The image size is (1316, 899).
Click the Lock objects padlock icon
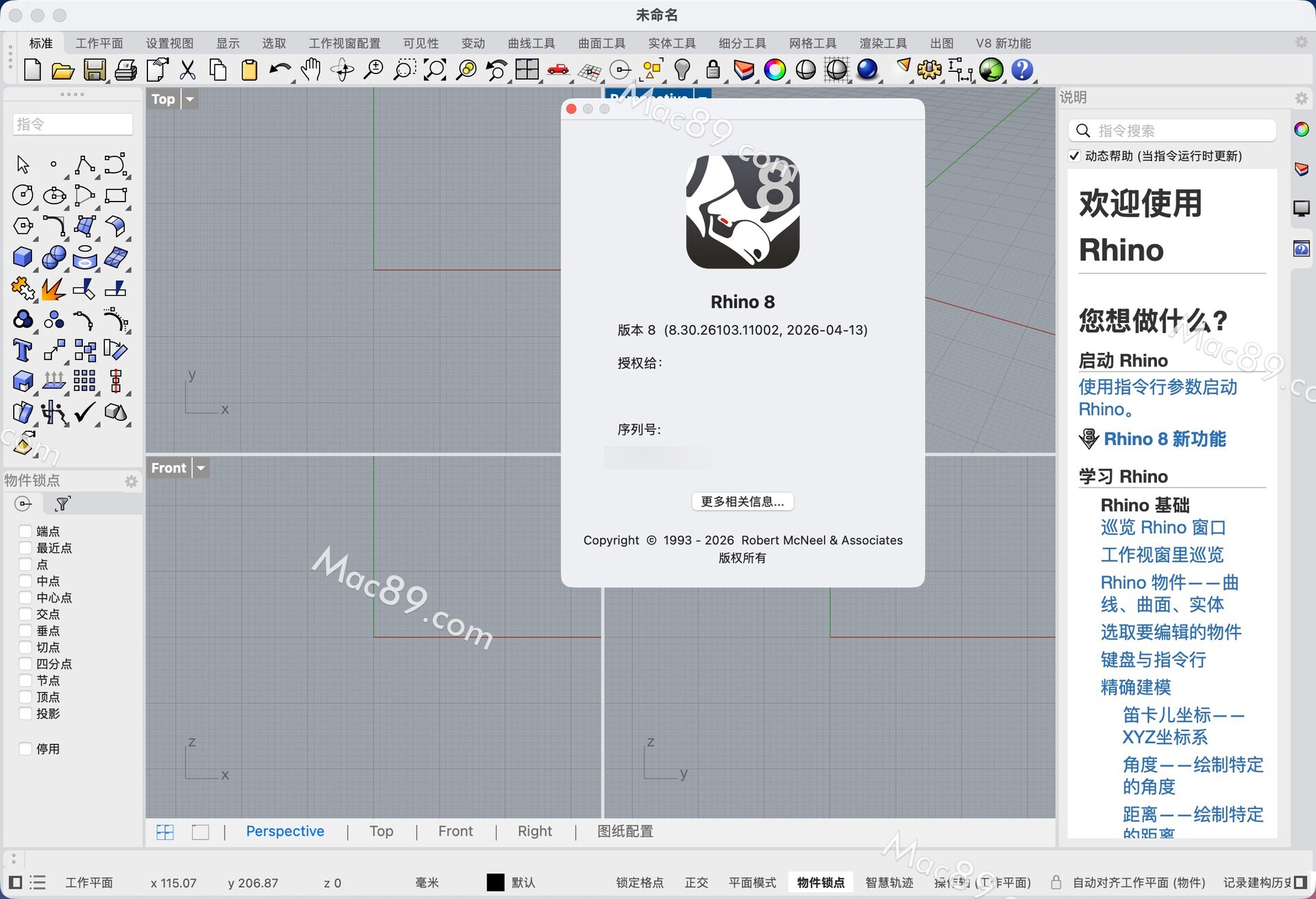713,70
